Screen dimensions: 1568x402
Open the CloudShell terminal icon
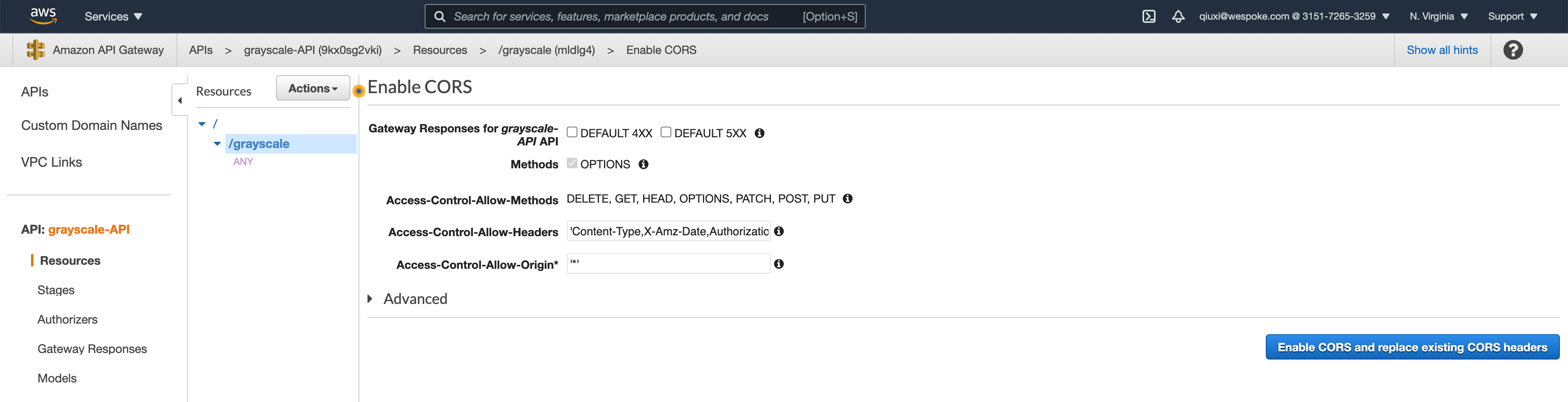[x=1149, y=16]
